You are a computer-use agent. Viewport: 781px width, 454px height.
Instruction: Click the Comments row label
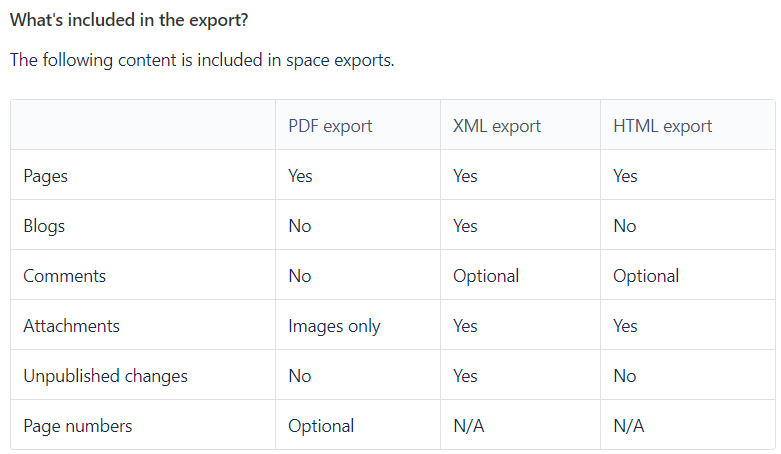(64, 276)
